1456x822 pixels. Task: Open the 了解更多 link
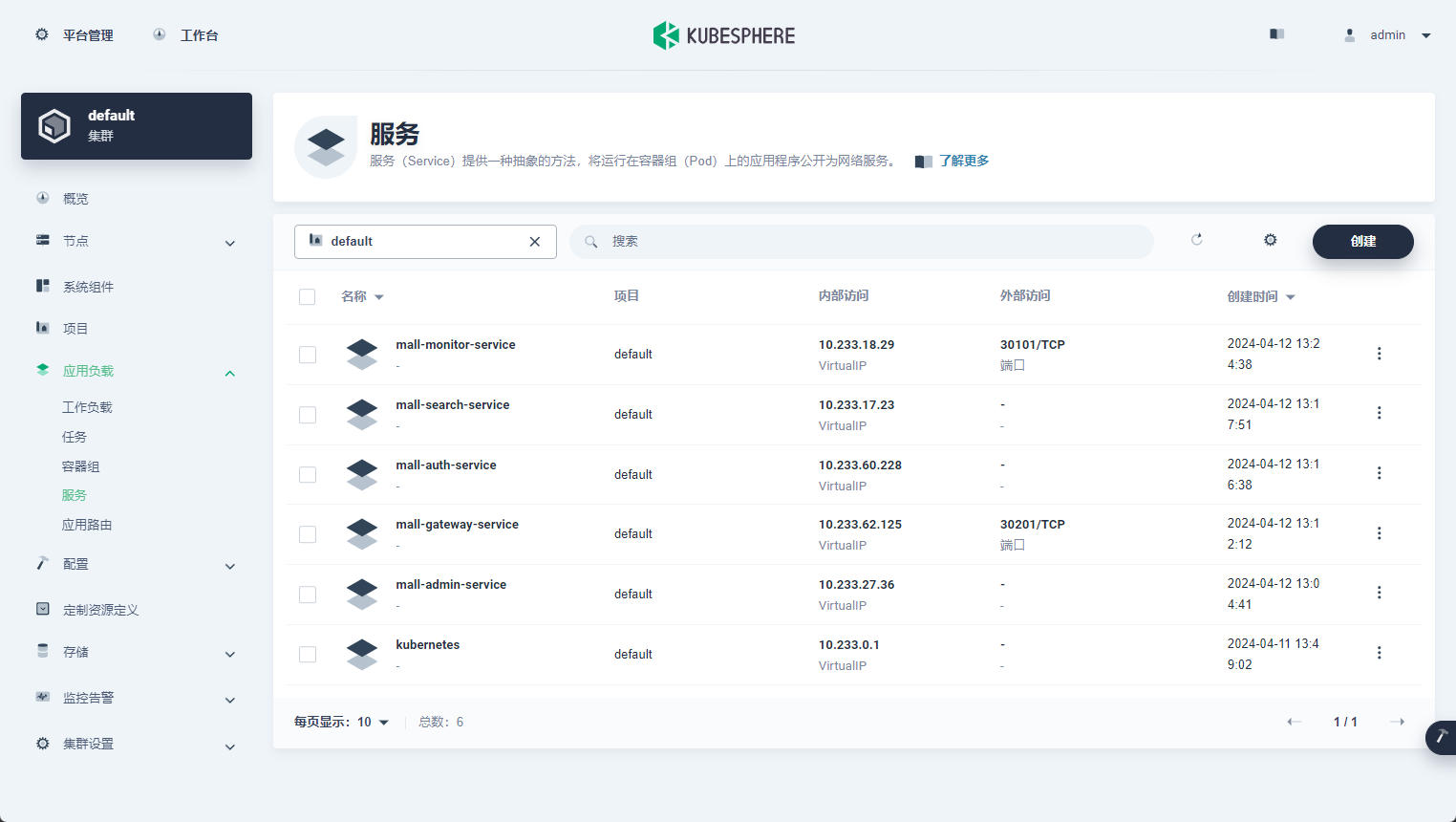tap(964, 161)
